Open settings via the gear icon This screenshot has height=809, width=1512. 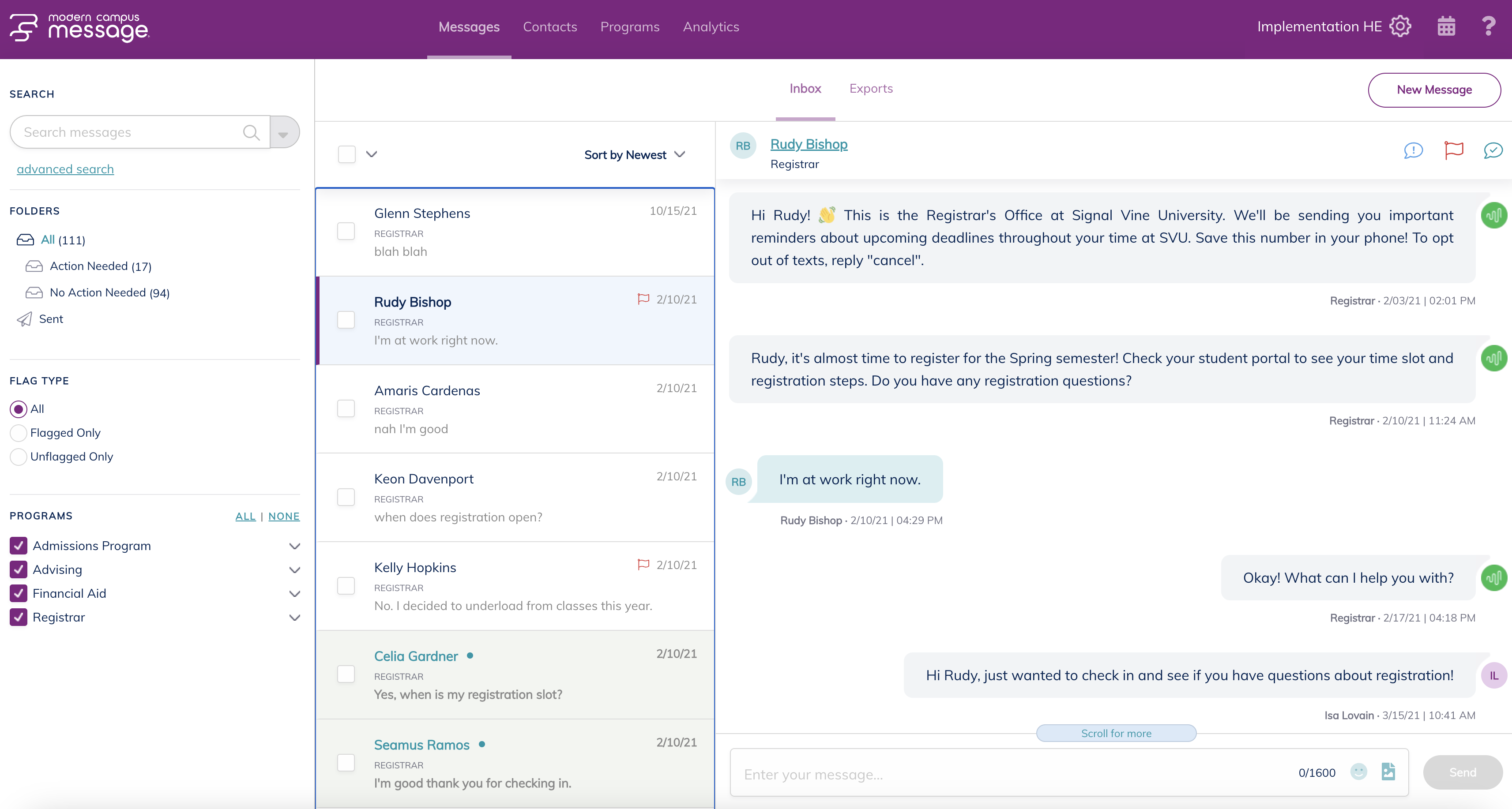1401,26
